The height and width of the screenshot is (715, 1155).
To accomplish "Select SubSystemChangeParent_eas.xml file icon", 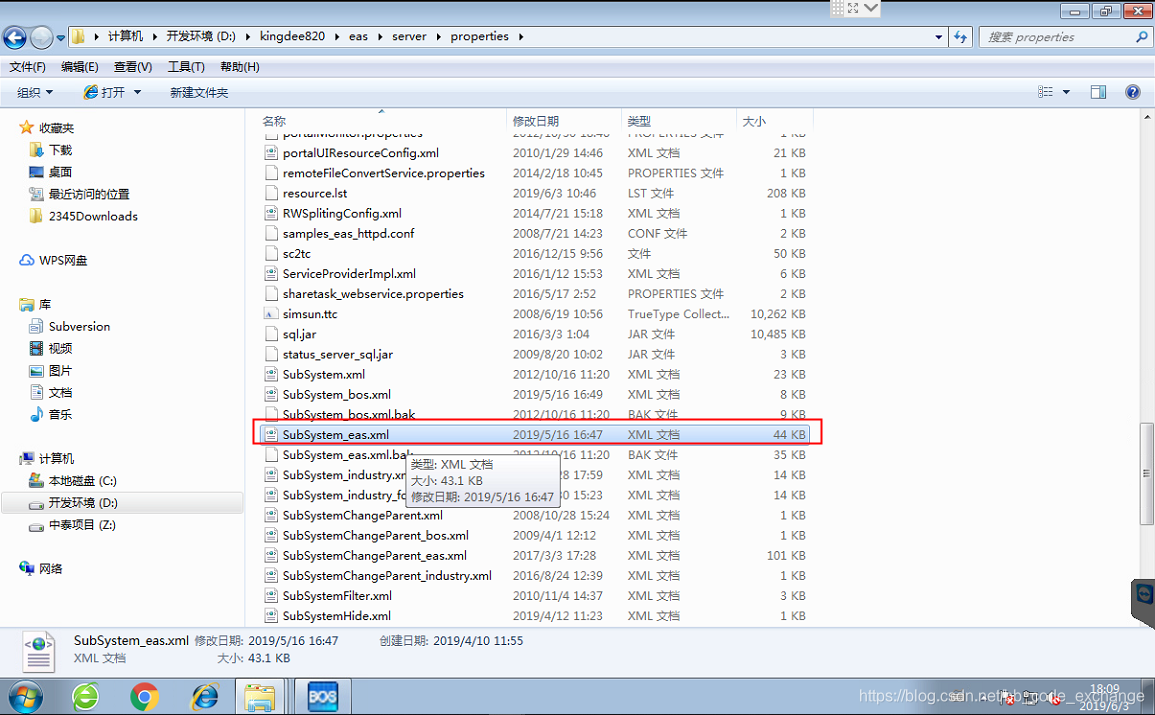I will click(x=271, y=556).
